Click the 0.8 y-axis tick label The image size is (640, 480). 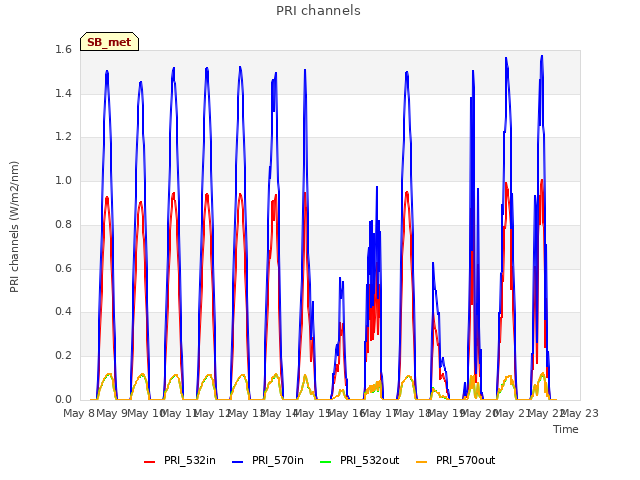tap(63, 224)
